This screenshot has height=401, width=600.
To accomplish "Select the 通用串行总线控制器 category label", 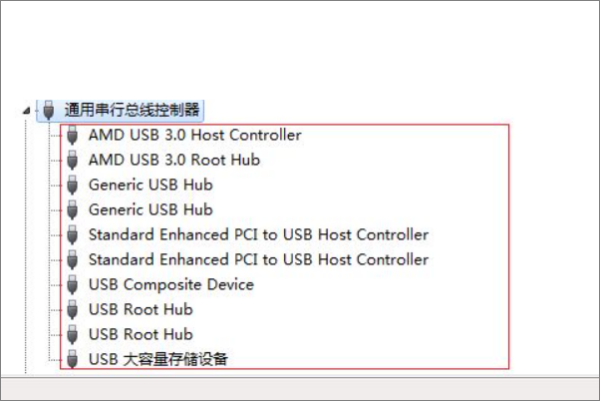I will pyautogui.click(x=132, y=109).
